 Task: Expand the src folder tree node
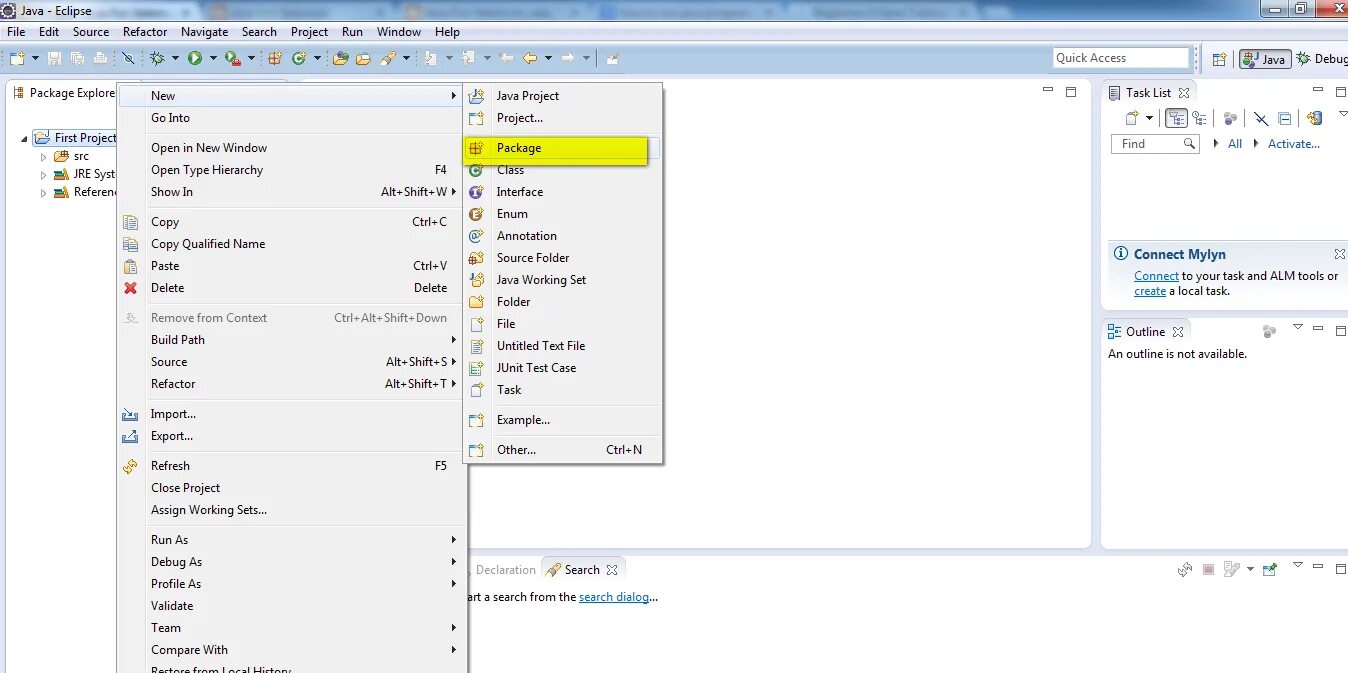[x=43, y=156]
